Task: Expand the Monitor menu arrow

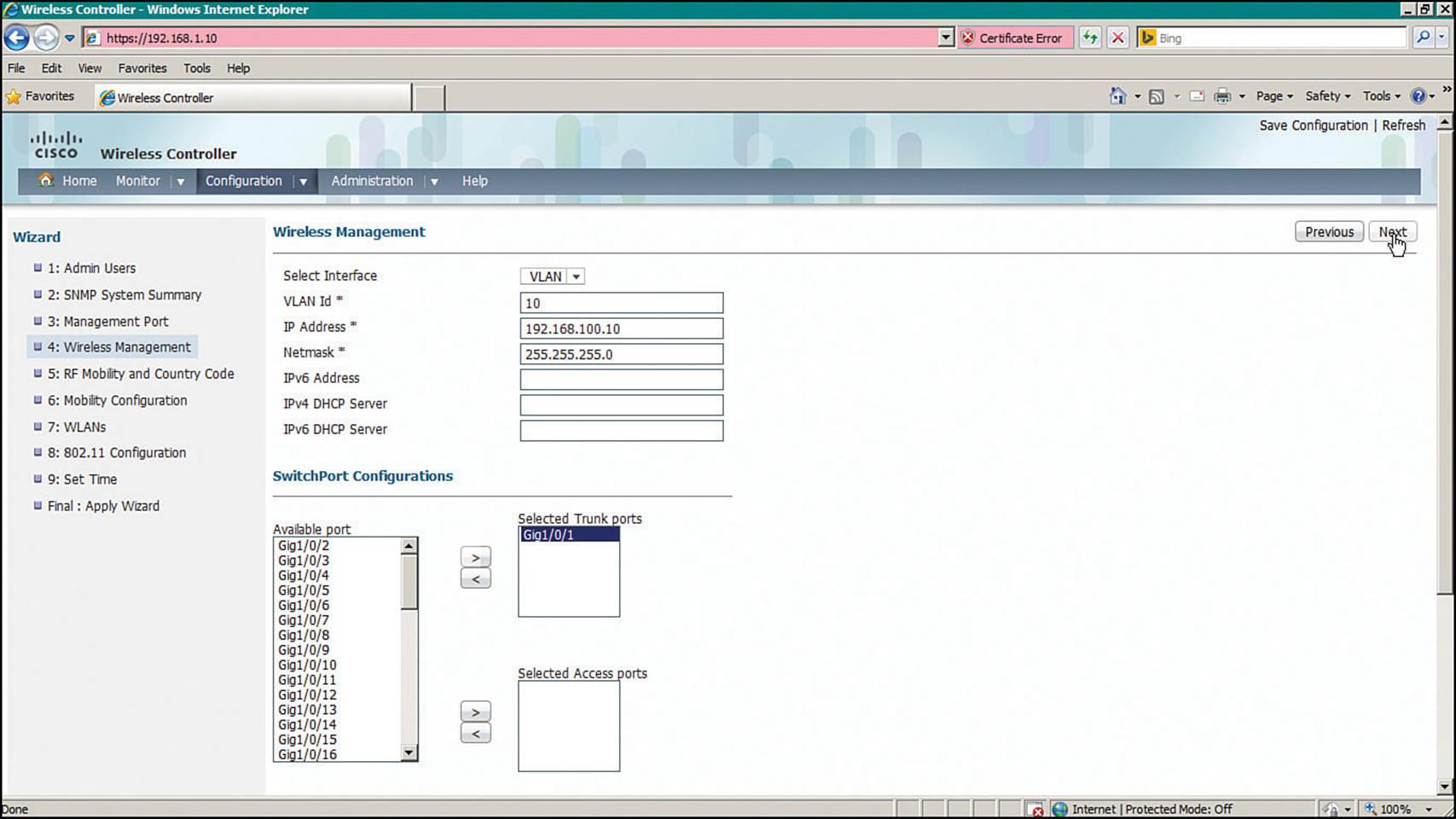Action: [180, 182]
